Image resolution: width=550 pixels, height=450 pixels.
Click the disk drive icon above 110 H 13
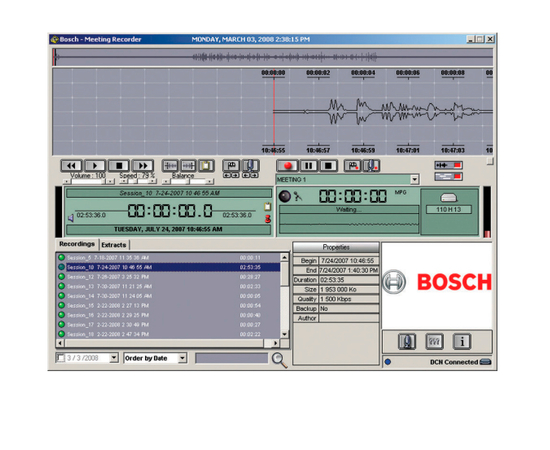pos(449,198)
